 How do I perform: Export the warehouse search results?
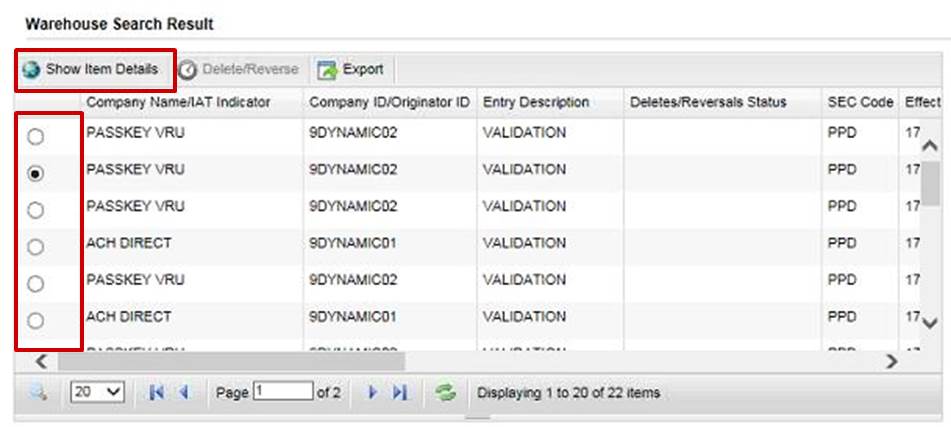point(351,70)
